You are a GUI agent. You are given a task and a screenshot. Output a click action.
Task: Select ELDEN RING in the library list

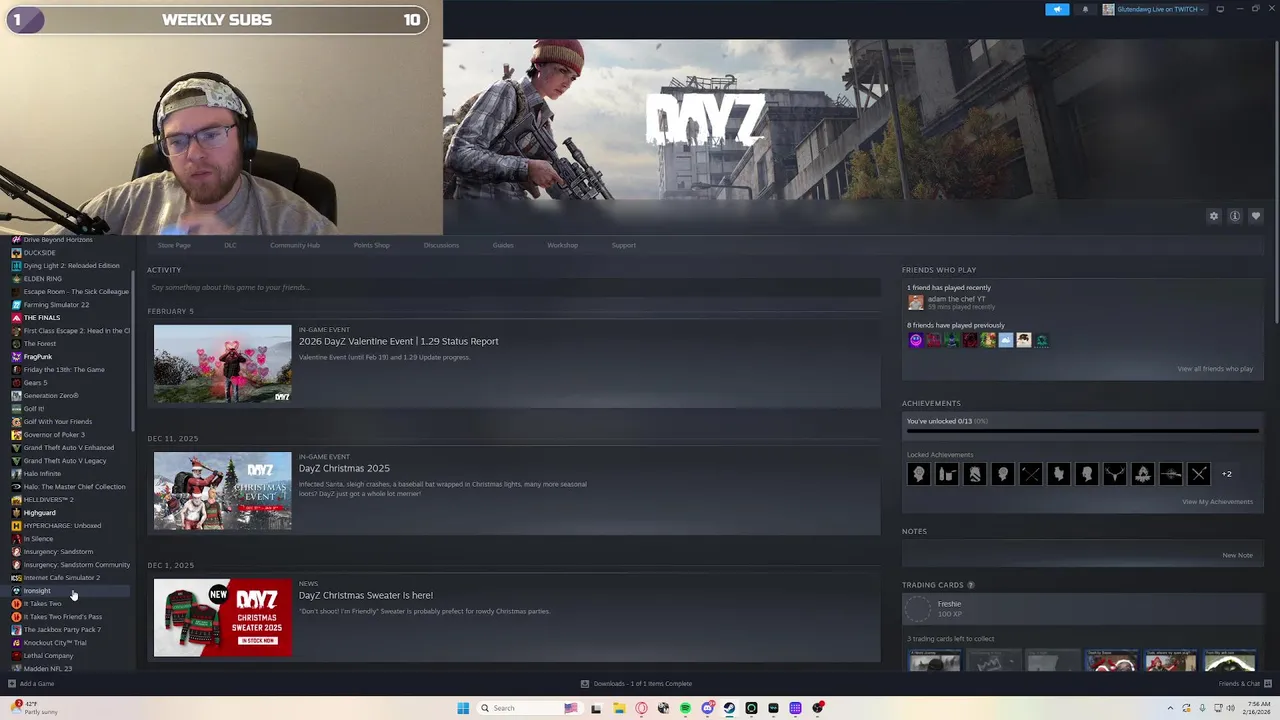(42, 279)
